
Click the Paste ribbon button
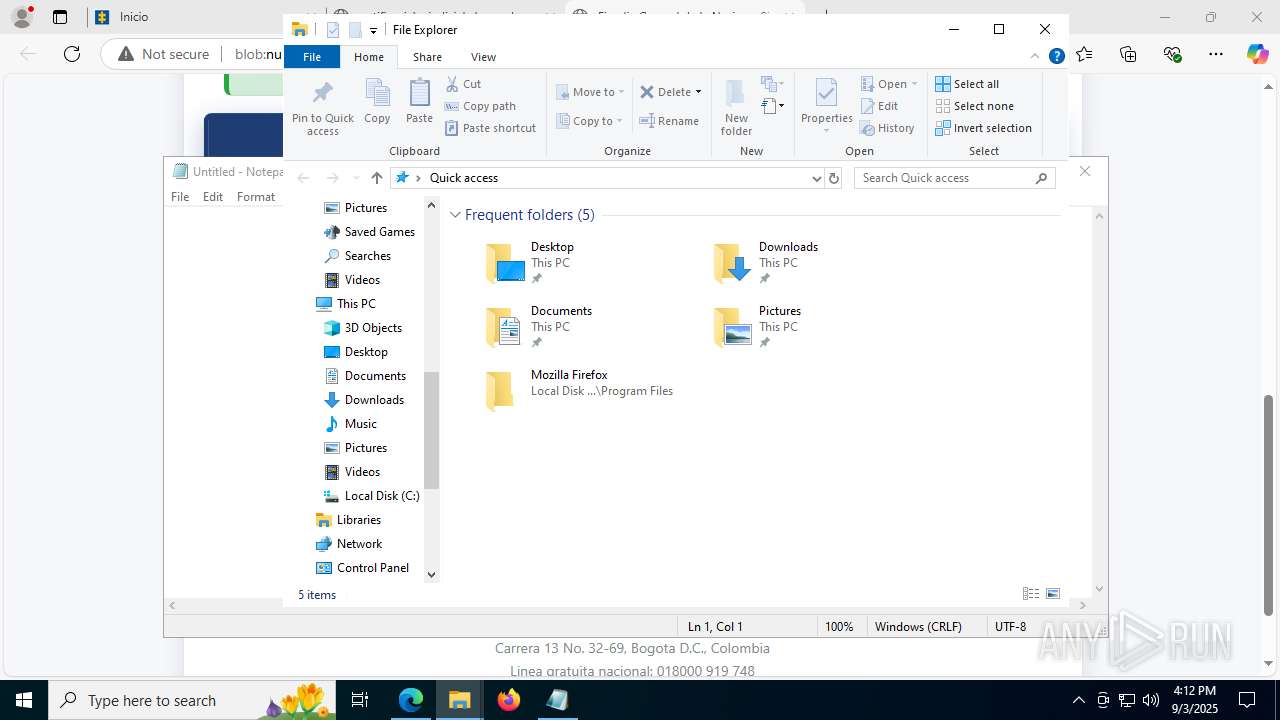tap(419, 102)
